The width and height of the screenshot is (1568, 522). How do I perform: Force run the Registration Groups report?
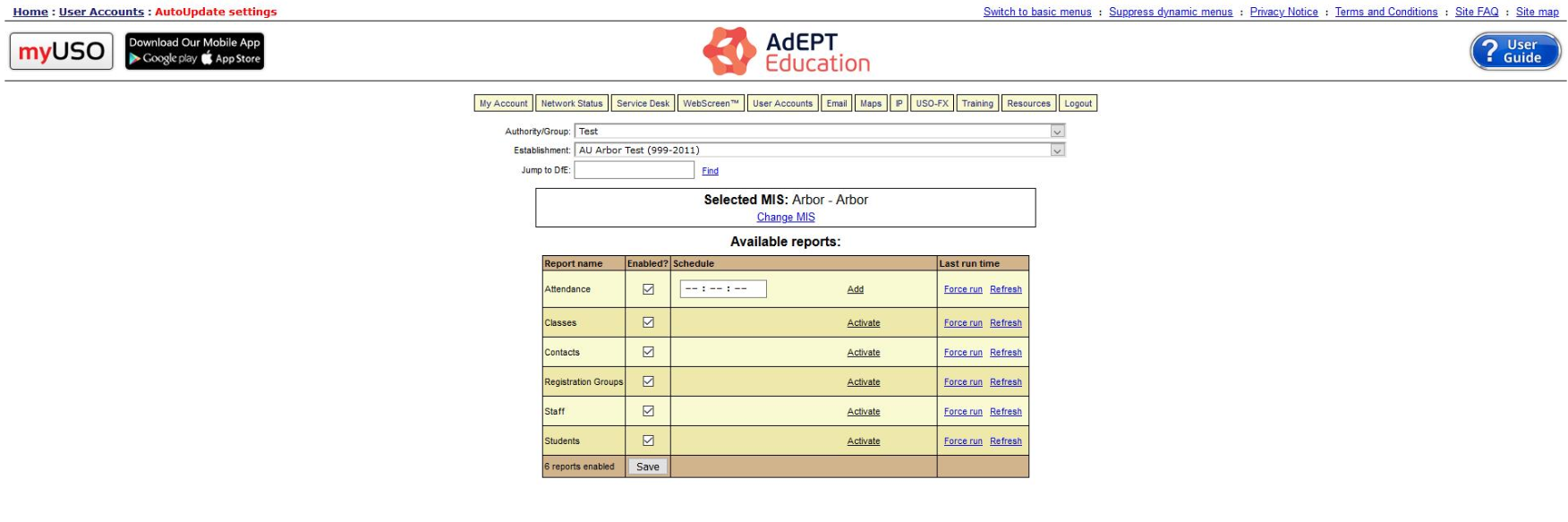[963, 382]
